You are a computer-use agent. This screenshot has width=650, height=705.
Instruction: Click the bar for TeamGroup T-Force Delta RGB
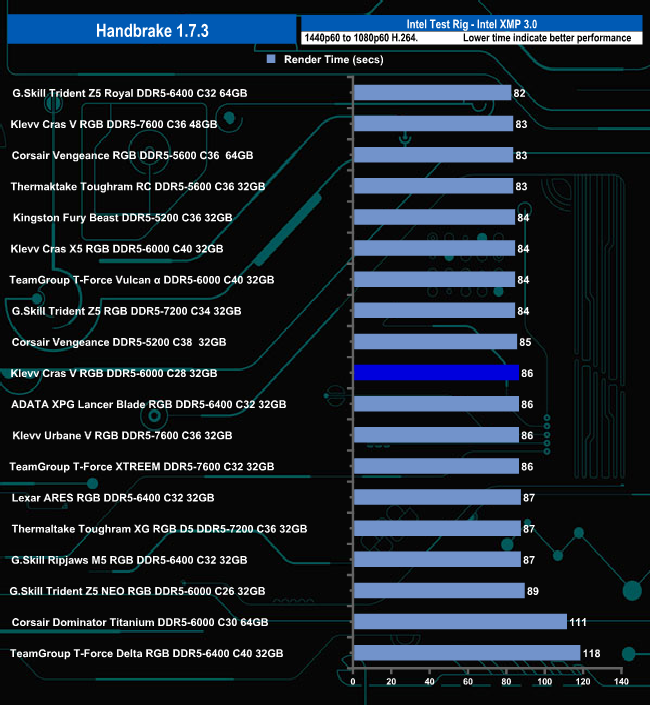467,653
